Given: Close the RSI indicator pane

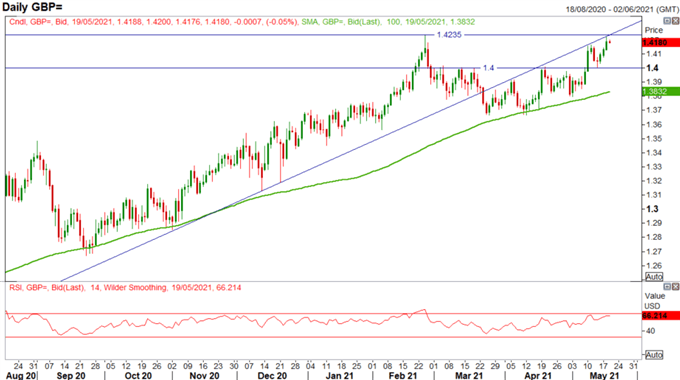Looking at the screenshot, I should pyautogui.click(x=675, y=287).
